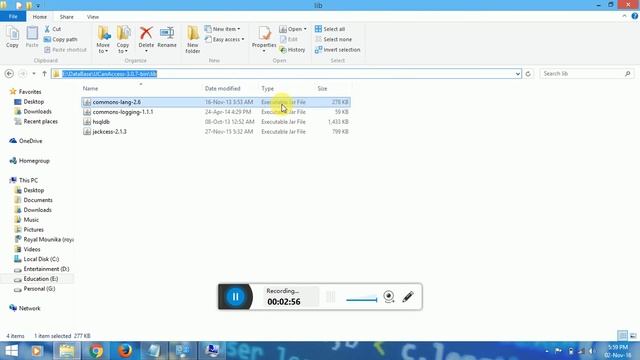Sort by the Name column

[90, 88]
